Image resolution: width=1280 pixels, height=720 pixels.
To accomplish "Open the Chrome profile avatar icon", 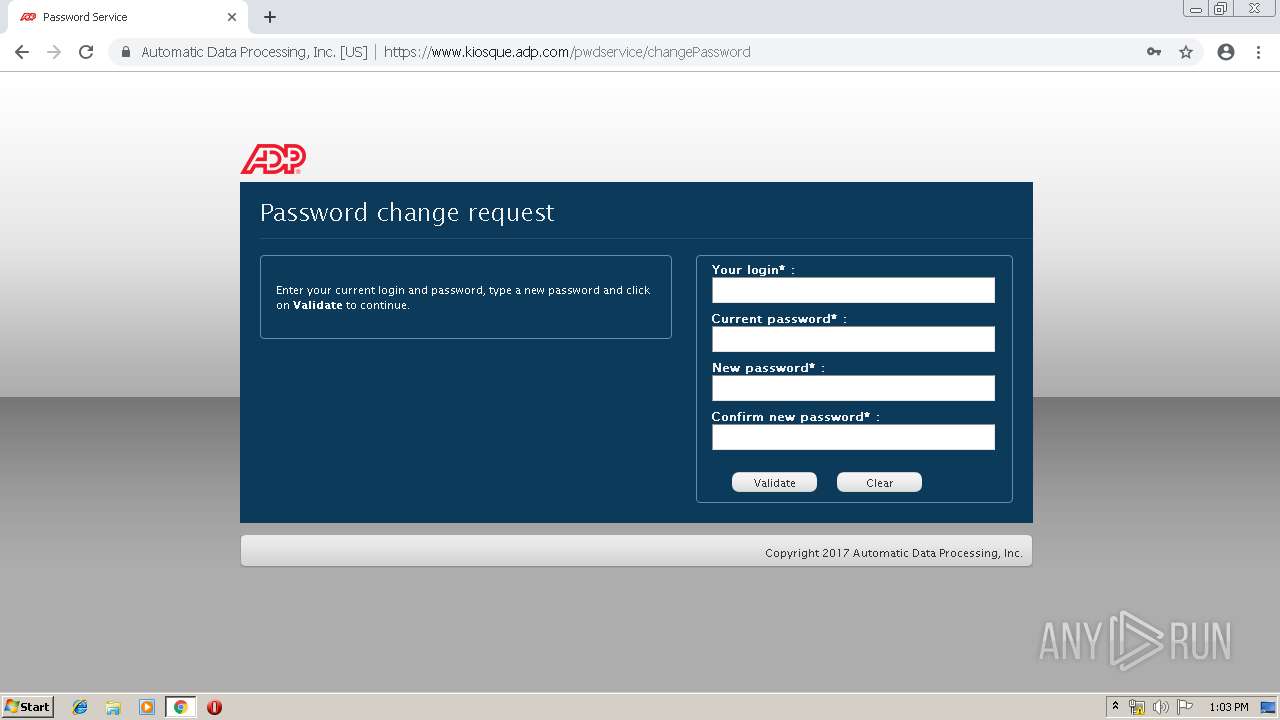I will click(1226, 52).
